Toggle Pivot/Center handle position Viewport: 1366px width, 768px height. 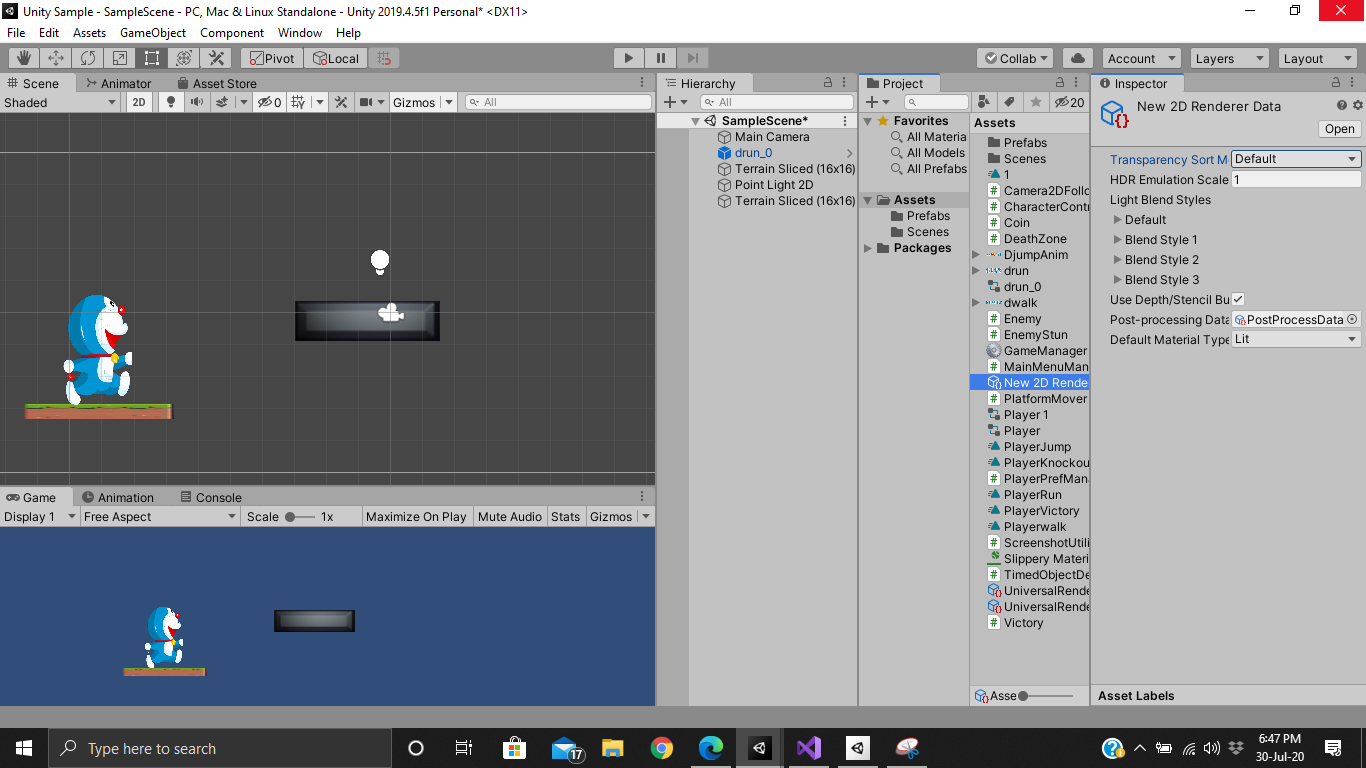click(270, 58)
